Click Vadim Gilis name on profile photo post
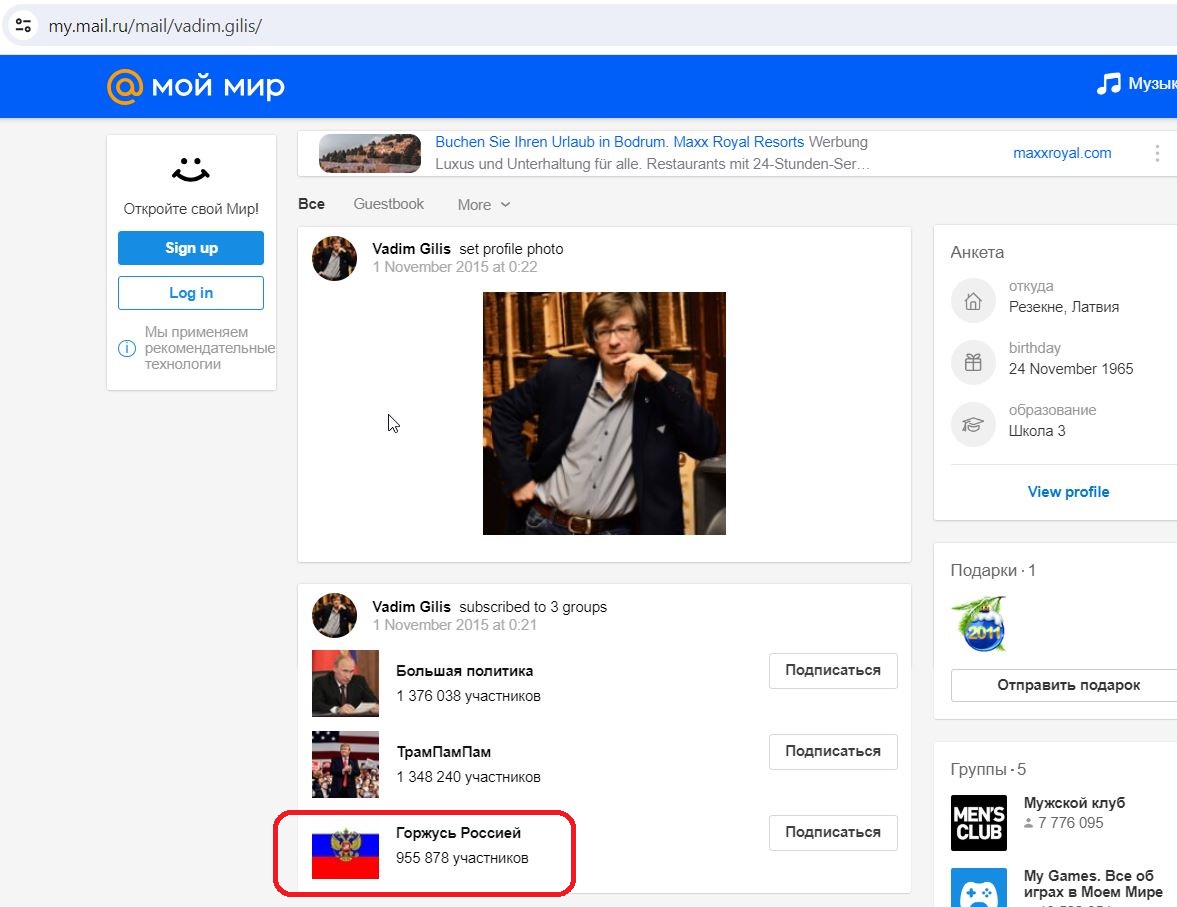Screen dimensions: 1177x907 411,249
